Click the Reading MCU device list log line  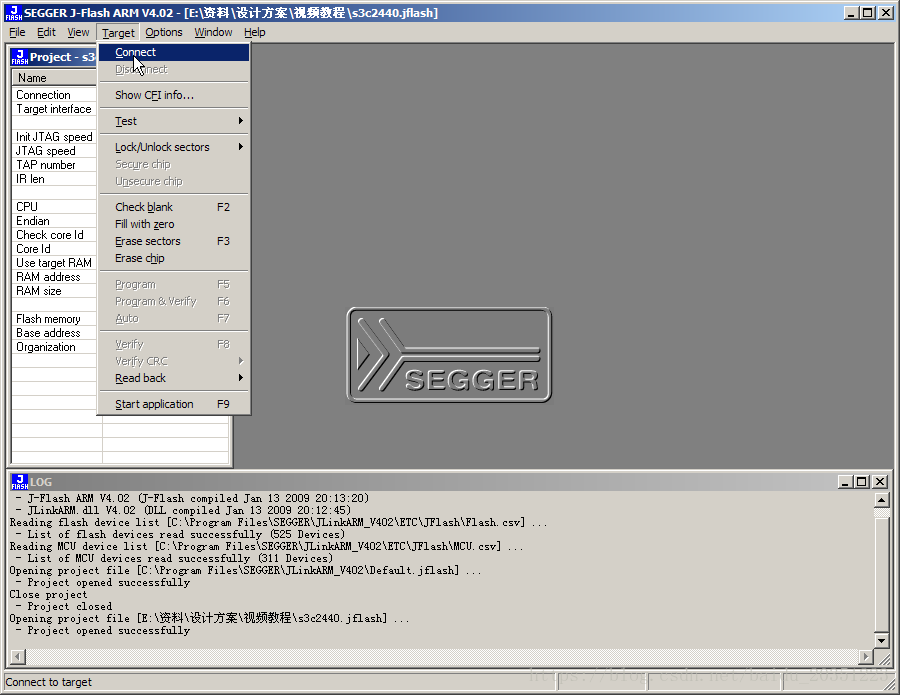point(266,546)
